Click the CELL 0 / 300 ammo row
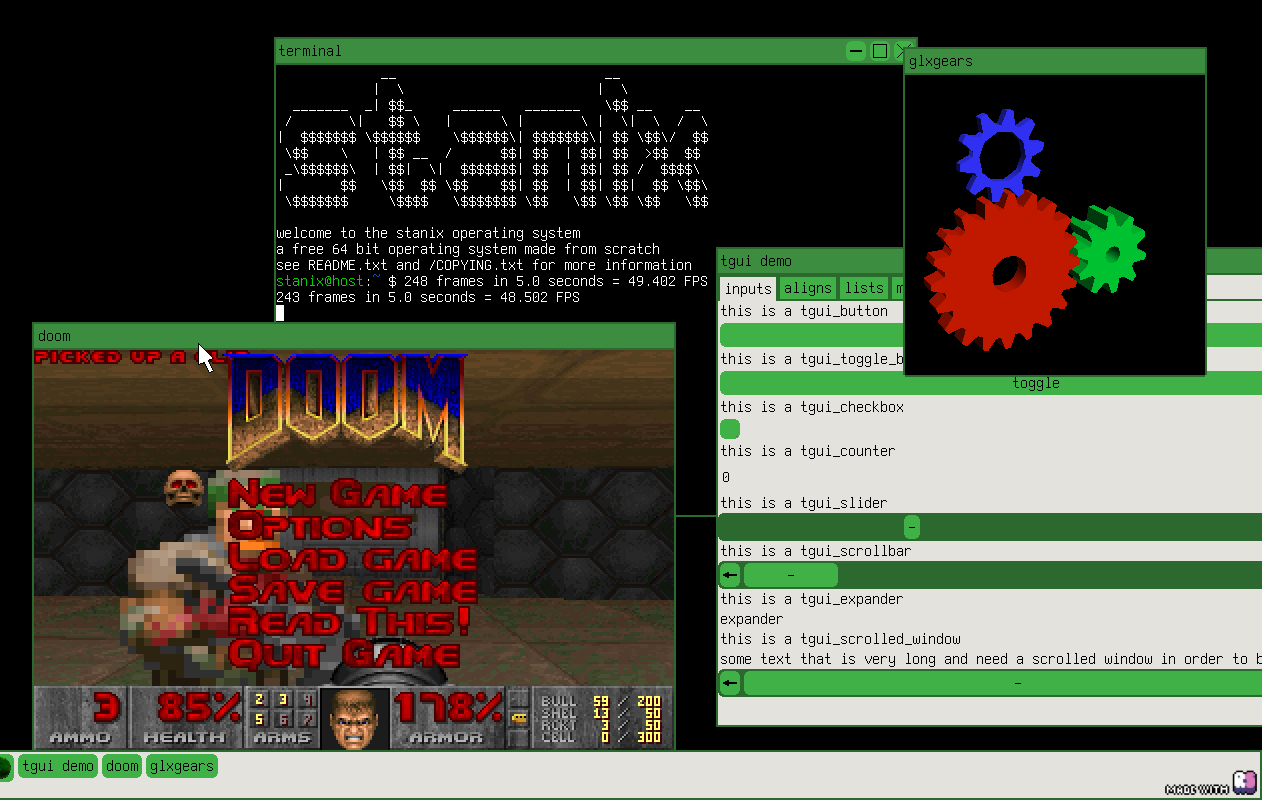The width and height of the screenshot is (1262, 800). click(600, 738)
